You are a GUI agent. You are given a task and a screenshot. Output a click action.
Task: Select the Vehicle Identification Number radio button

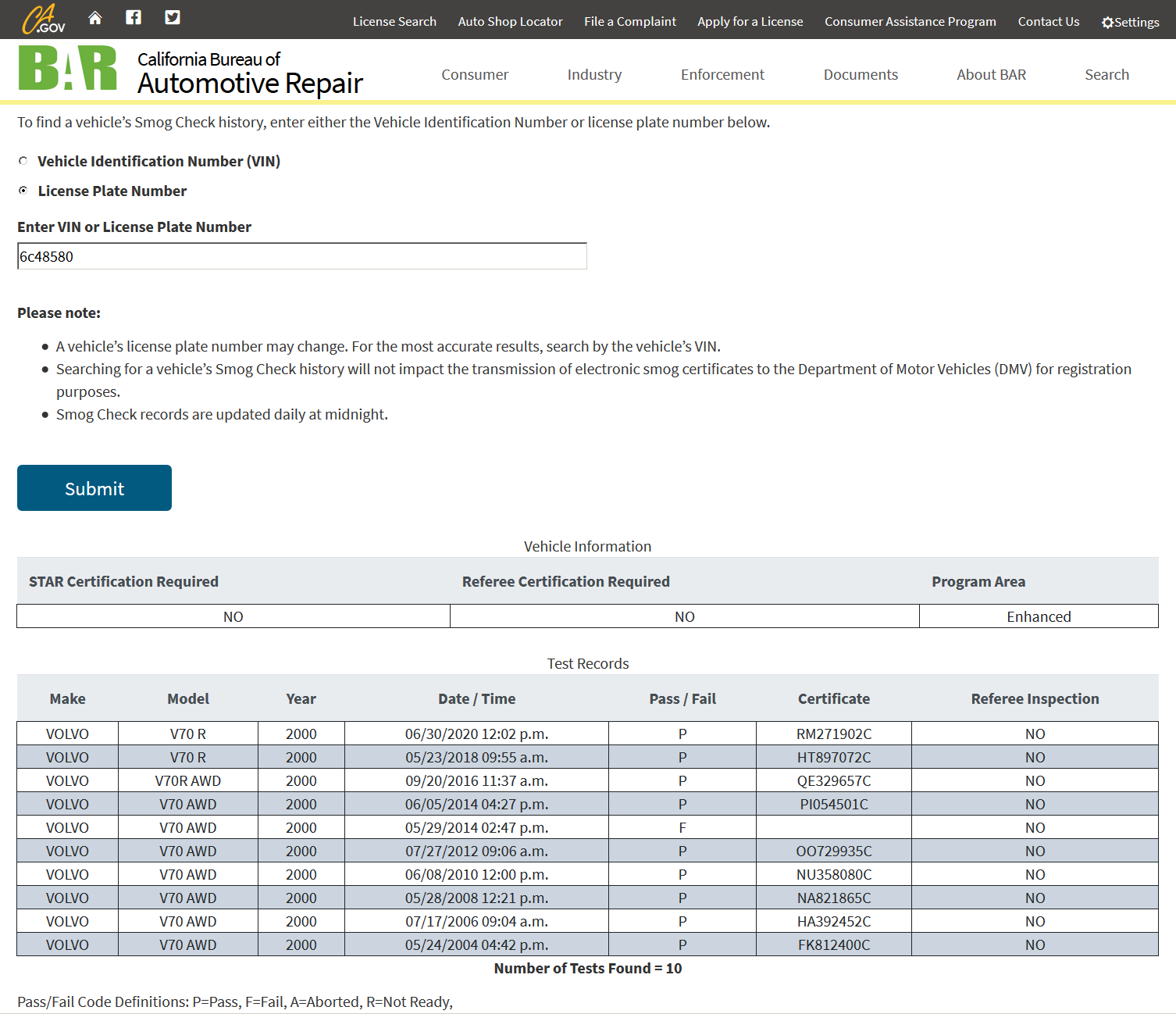tap(23, 161)
